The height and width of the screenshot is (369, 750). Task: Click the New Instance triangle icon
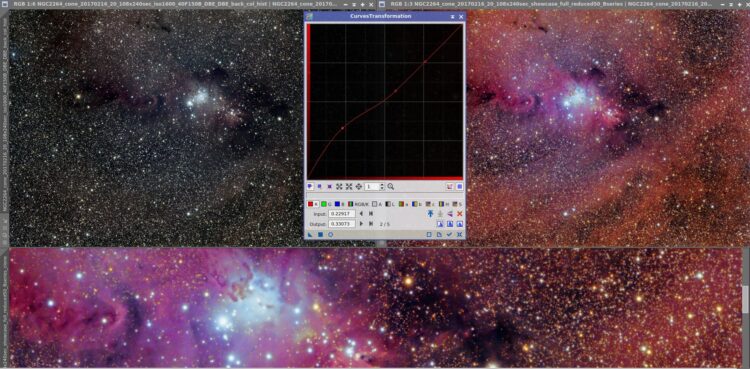pos(310,235)
